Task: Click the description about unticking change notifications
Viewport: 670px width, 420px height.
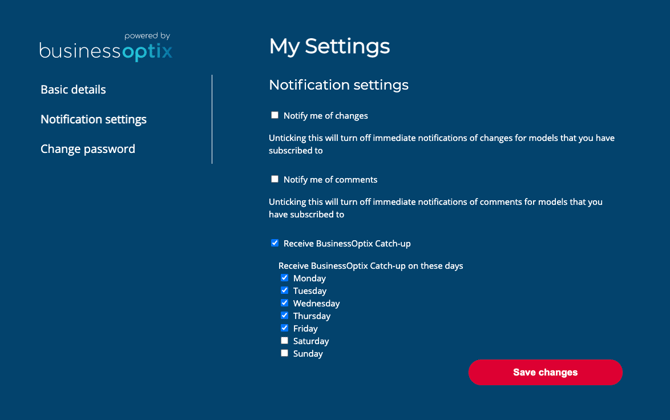Action: coord(441,144)
